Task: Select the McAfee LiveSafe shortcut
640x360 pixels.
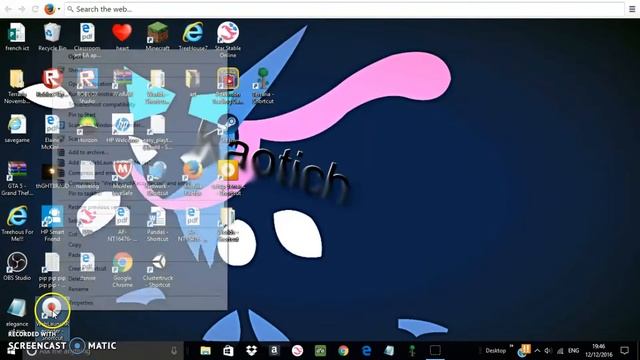Action: (122, 178)
